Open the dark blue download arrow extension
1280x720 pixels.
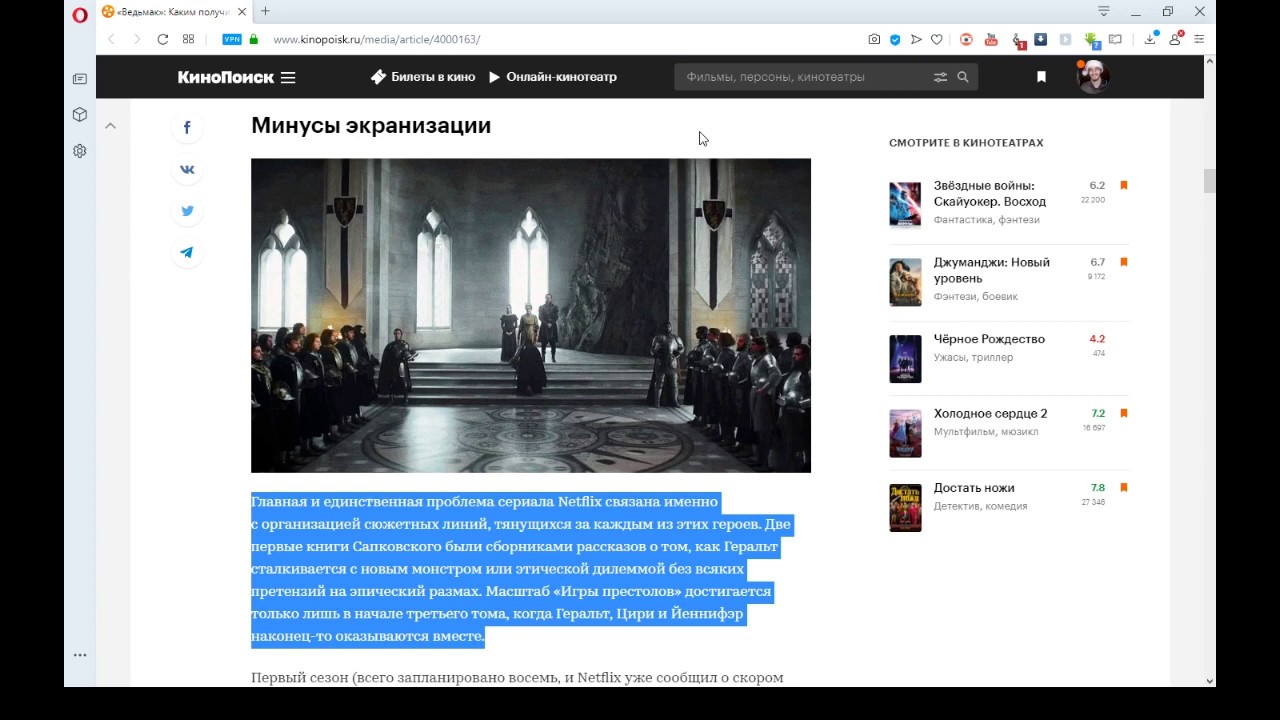pos(1041,39)
